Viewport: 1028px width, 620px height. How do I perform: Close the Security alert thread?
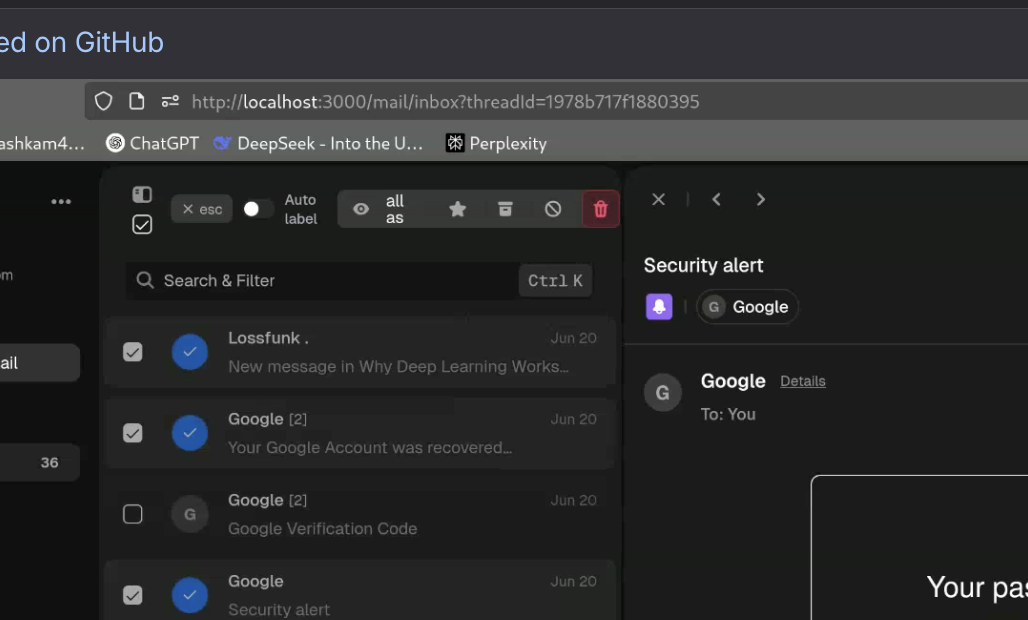pos(658,199)
